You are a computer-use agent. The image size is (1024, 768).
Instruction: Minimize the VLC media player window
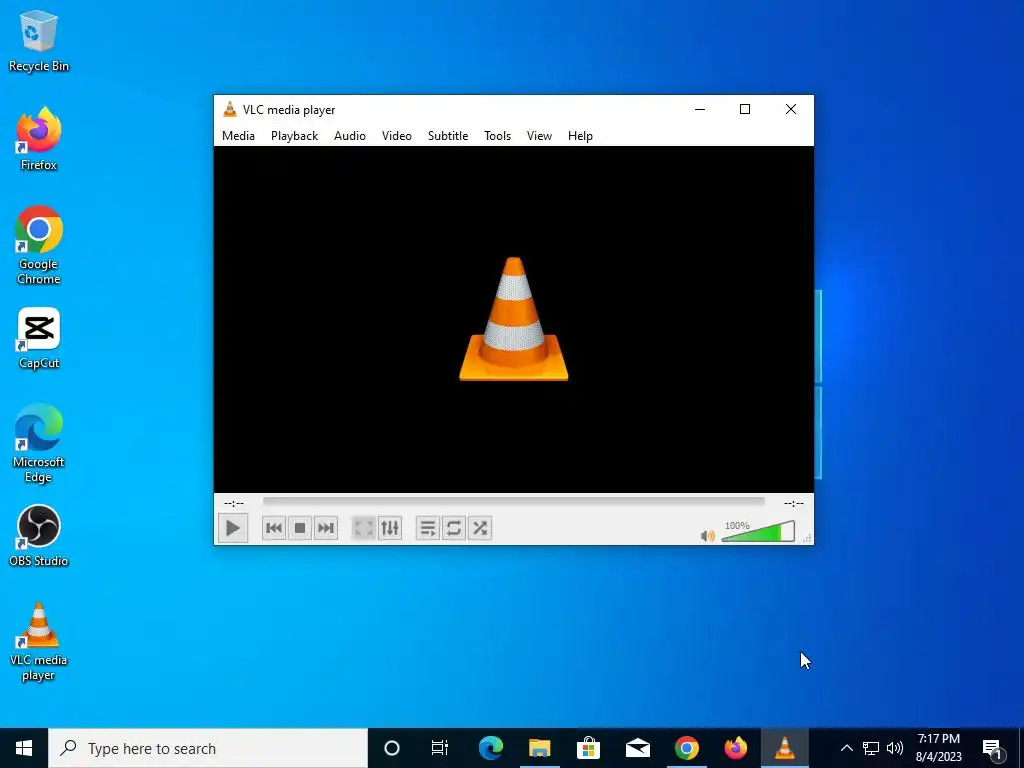(x=700, y=109)
